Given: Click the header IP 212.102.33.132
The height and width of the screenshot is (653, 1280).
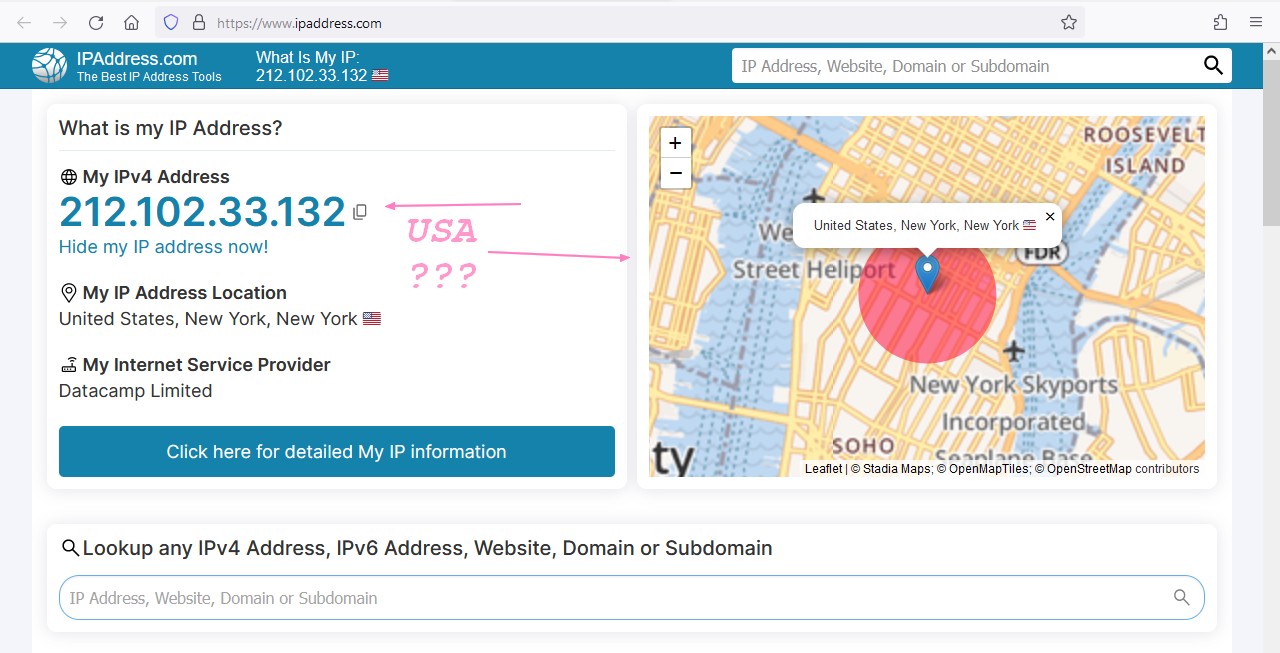Looking at the screenshot, I should coord(311,76).
